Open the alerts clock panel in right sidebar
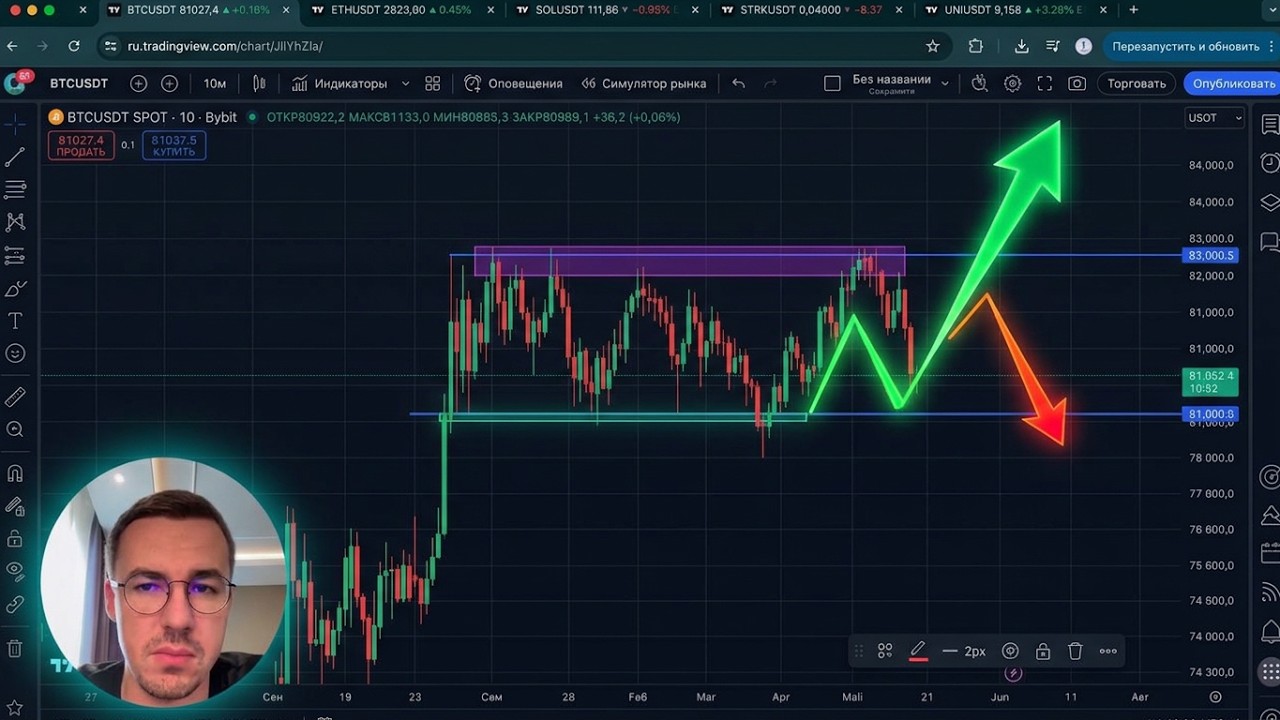The height and width of the screenshot is (720, 1280). (1269, 162)
